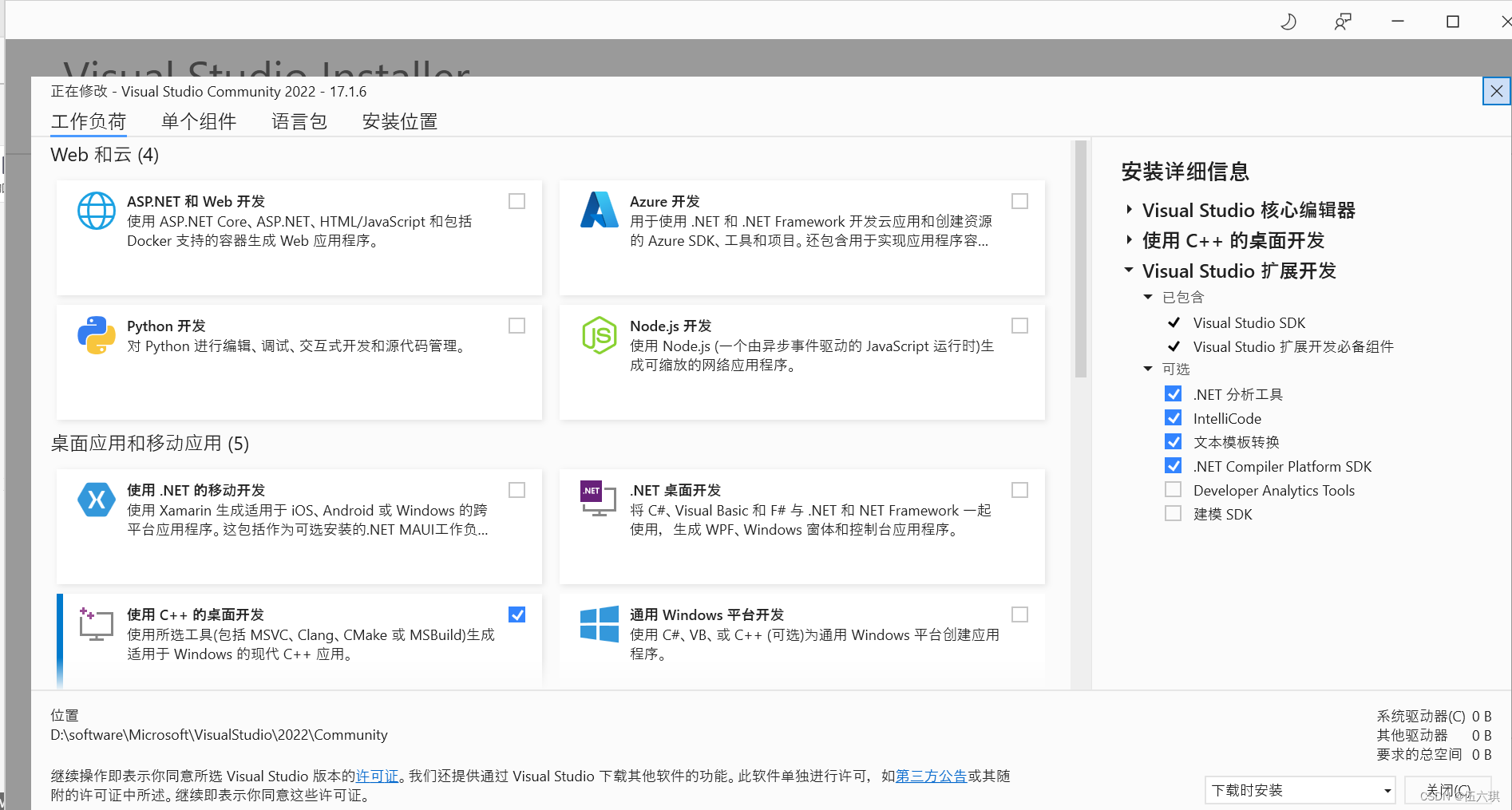1512x810 pixels.
Task: Click the 通用 Windows 平台开发 title
Action: point(707,615)
